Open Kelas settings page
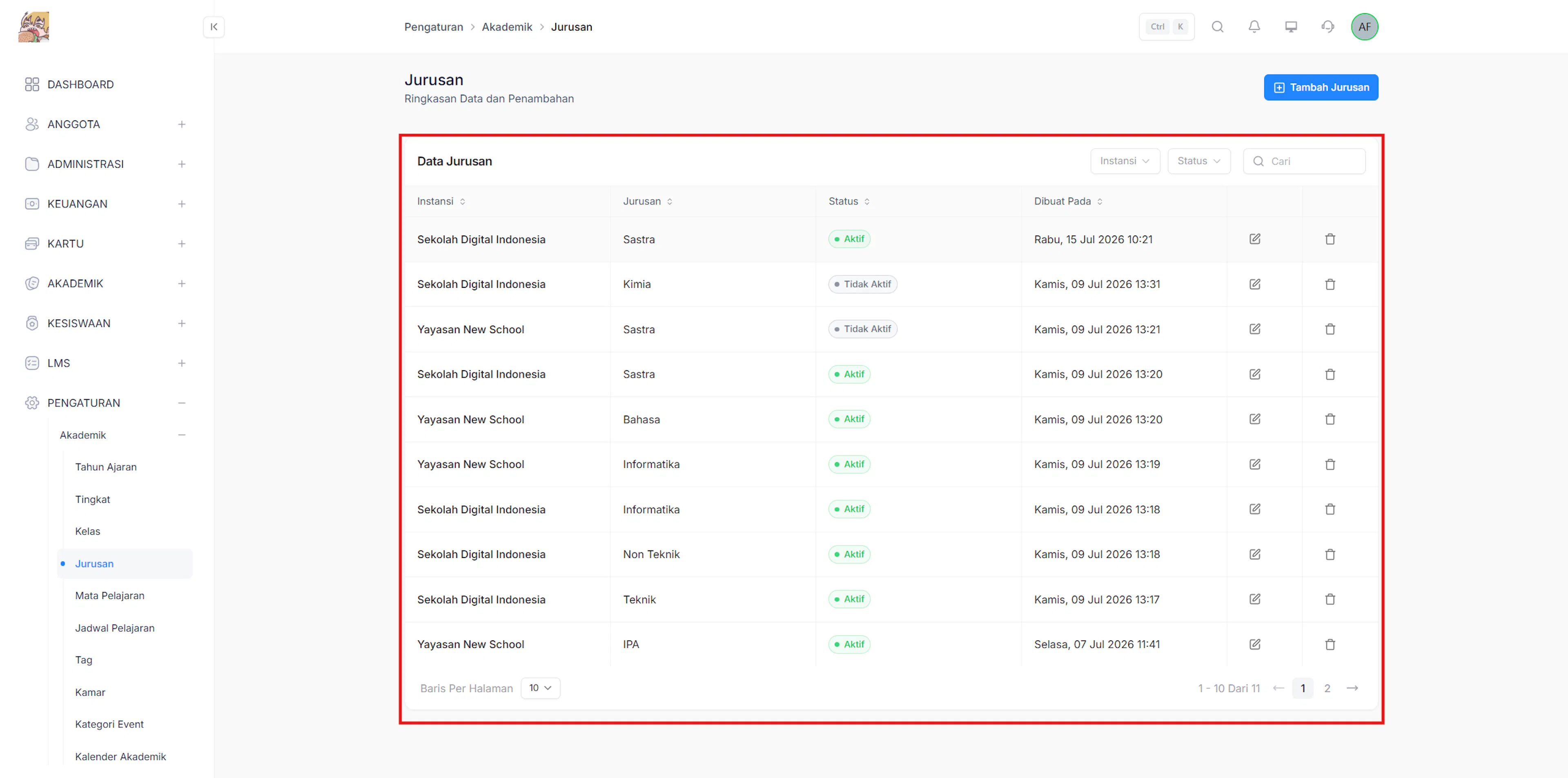 click(x=88, y=531)
